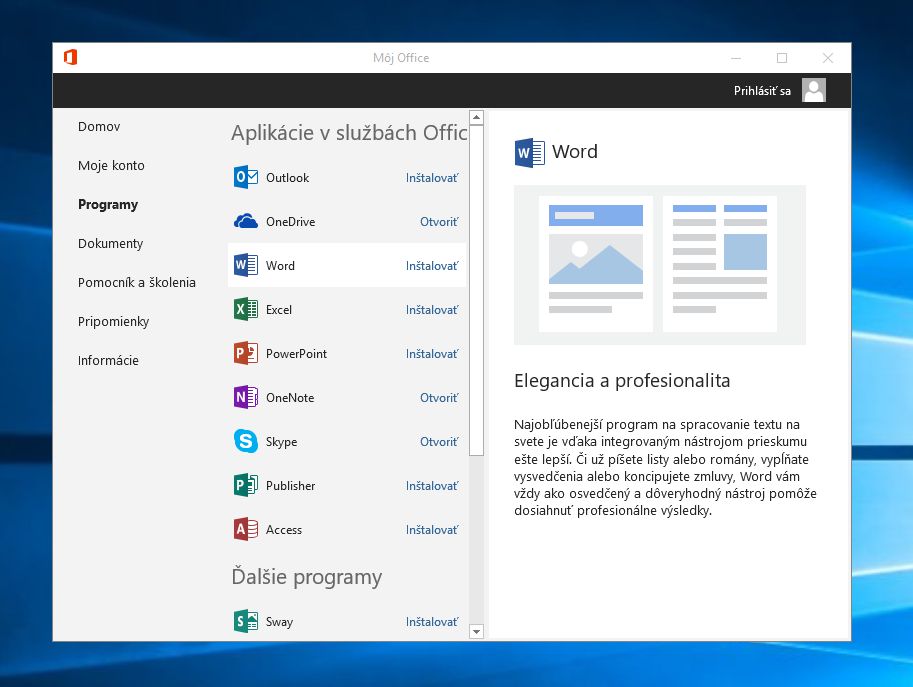Click the Publisher app icon
Screen dimensions: 913x687
click(246, 486)
